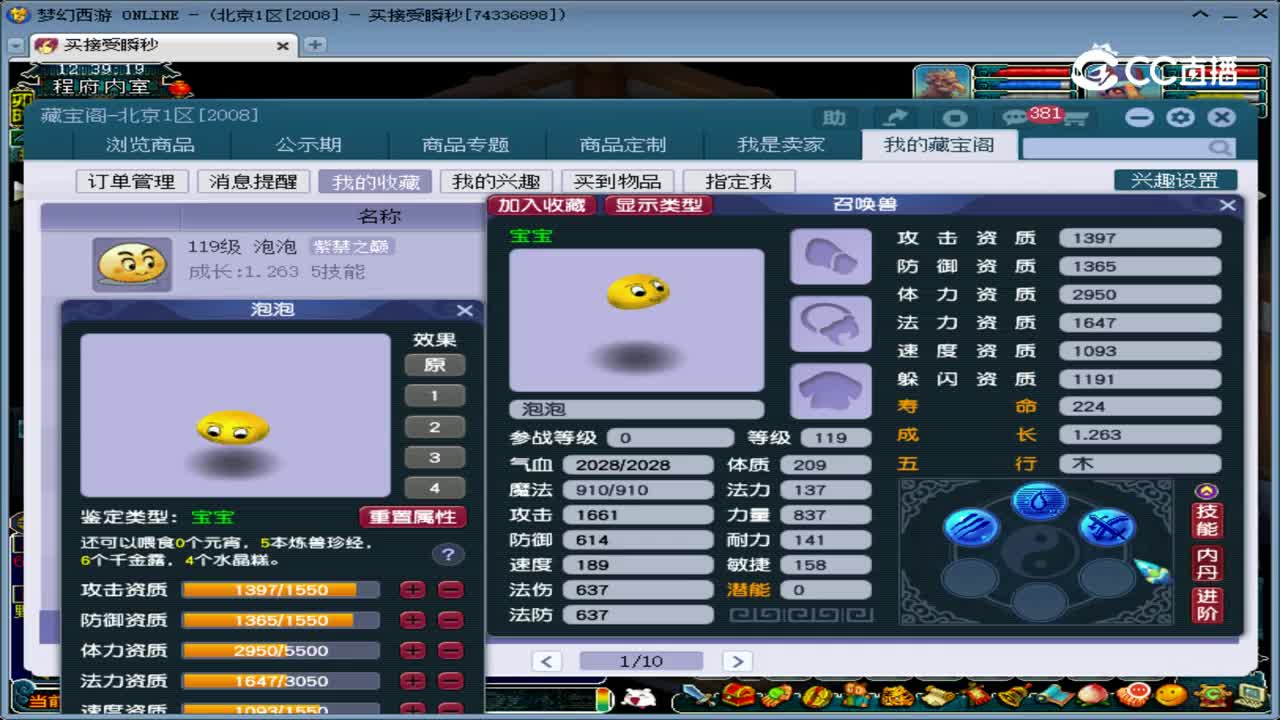The image size is (1280, 720).
Task: Click 加入收藏 button
Action: tap(542, 205)
